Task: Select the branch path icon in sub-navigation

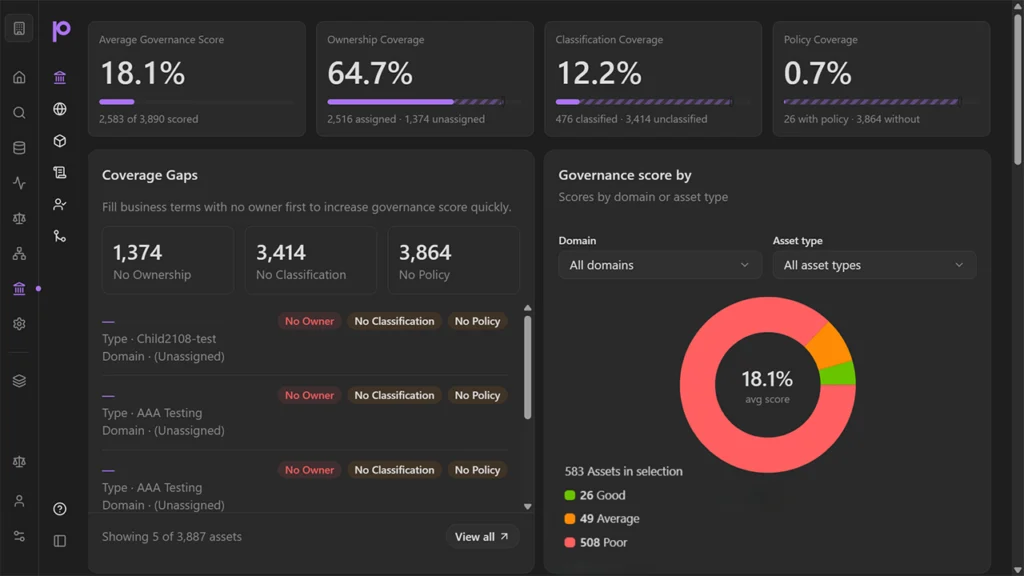Action: click(x=59, y=236)
